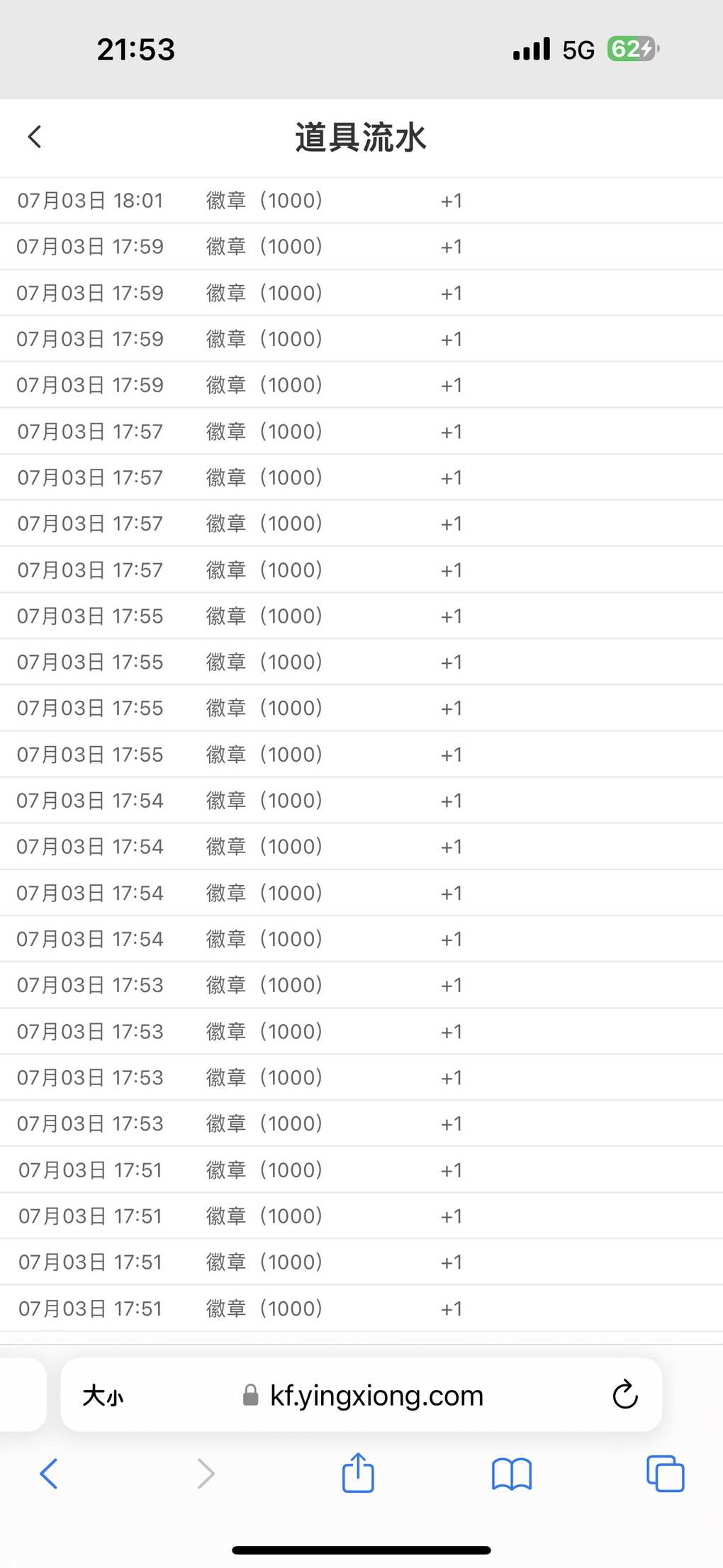The width and height of the screenshot is (723, 1568).
Task: Reload the page with the refresh icon
Action: pyautogui.click(x=624, y=1394)
